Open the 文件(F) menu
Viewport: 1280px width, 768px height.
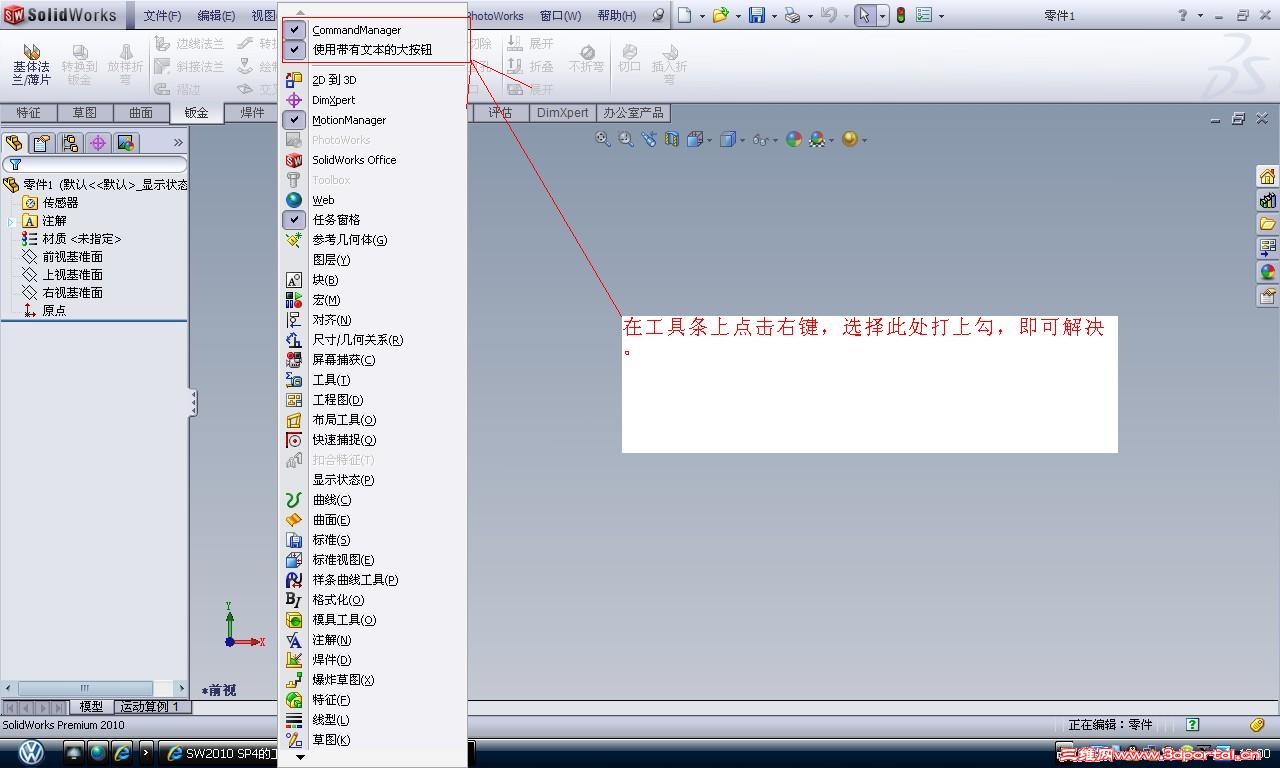point(162,16)
